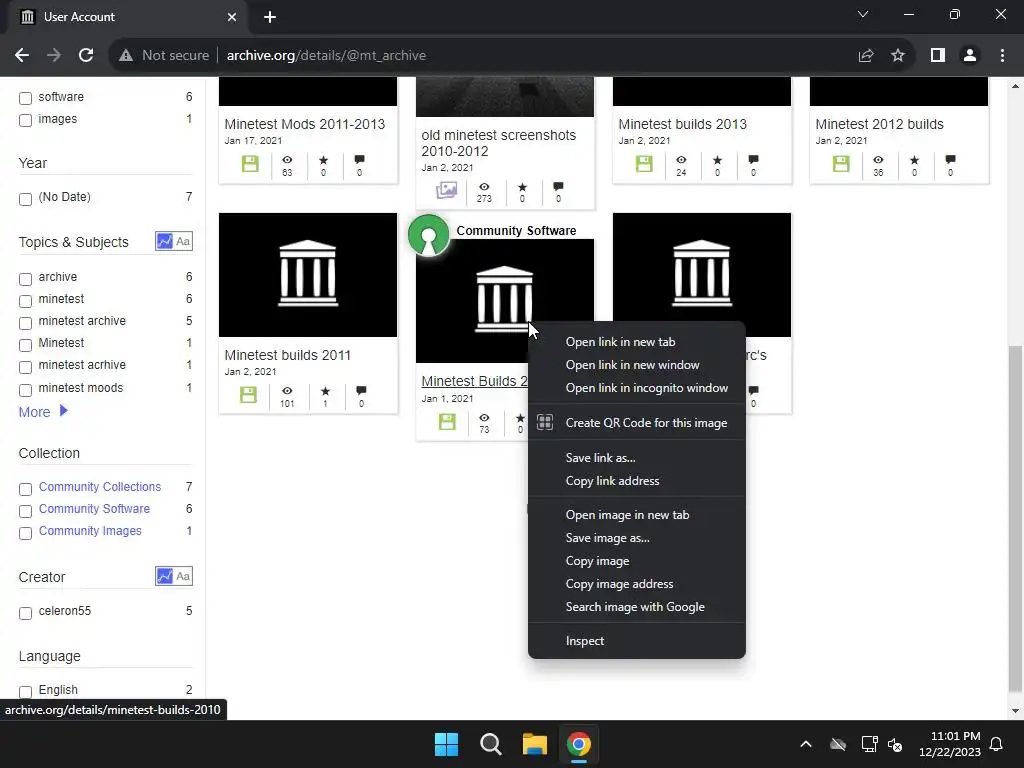Image resolution: width=1024 pixels, height=768 pixels.
Task: Open the Community Software collection link
Action: (94, 508)
